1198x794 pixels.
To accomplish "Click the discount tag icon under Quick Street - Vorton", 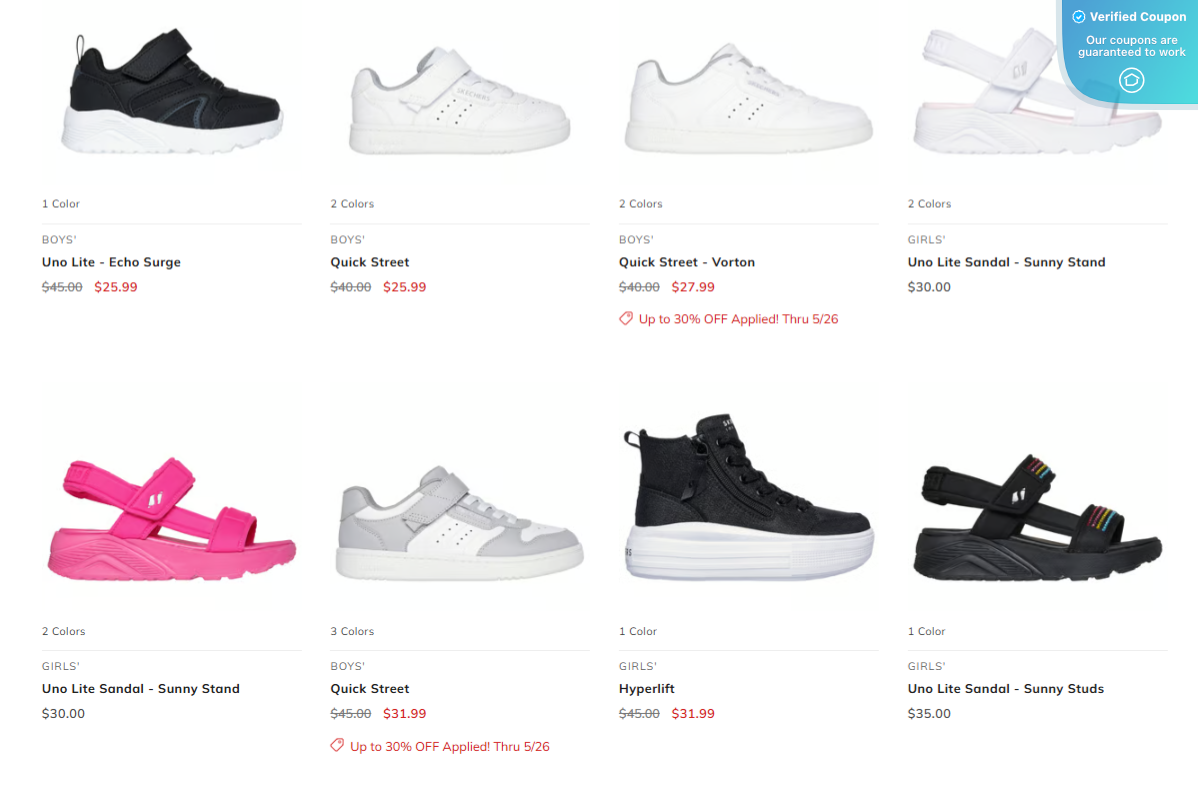I will (x=626, y=319).
